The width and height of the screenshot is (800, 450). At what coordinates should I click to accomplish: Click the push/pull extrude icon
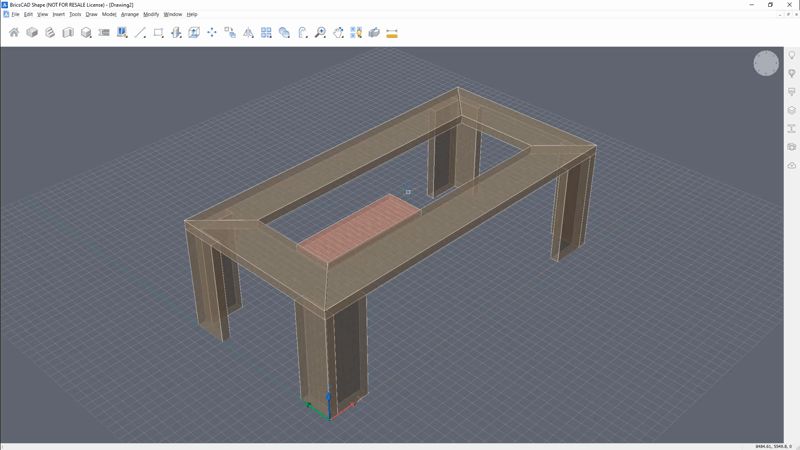(176, 33)
